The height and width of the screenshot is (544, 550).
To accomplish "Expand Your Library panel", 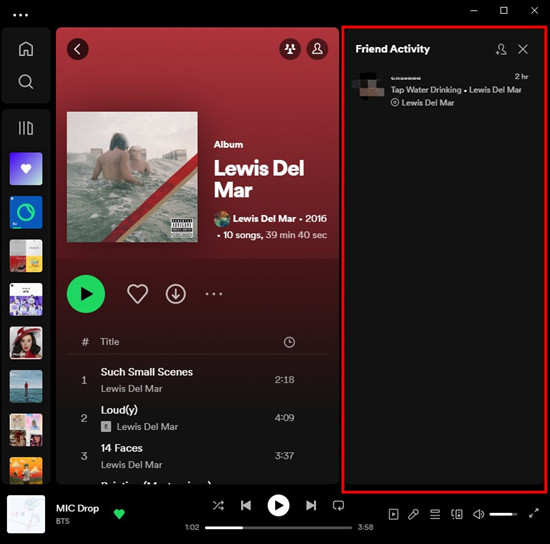I will (26, 128).
